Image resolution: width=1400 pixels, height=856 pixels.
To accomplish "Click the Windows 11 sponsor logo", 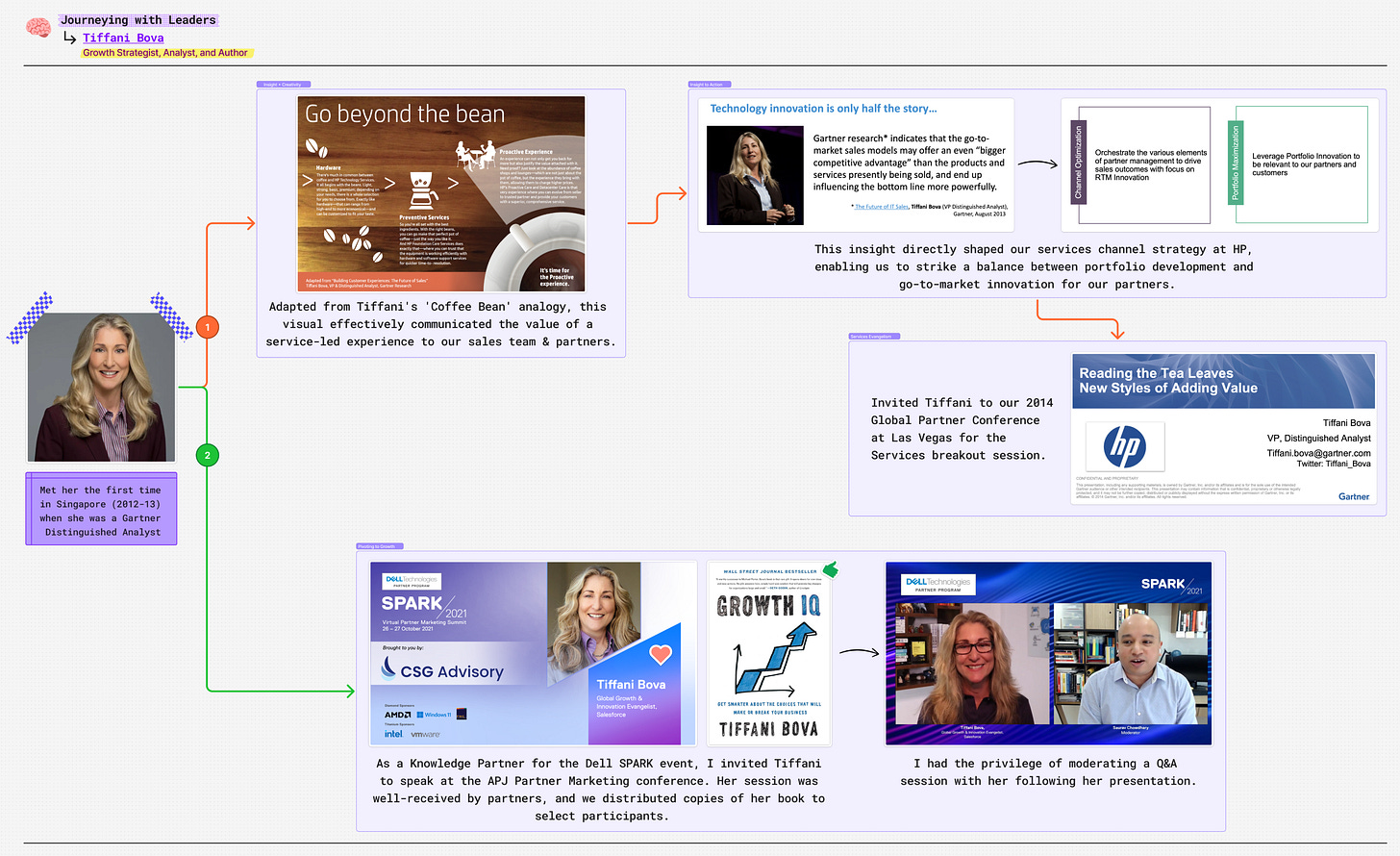I will point(434,715).
